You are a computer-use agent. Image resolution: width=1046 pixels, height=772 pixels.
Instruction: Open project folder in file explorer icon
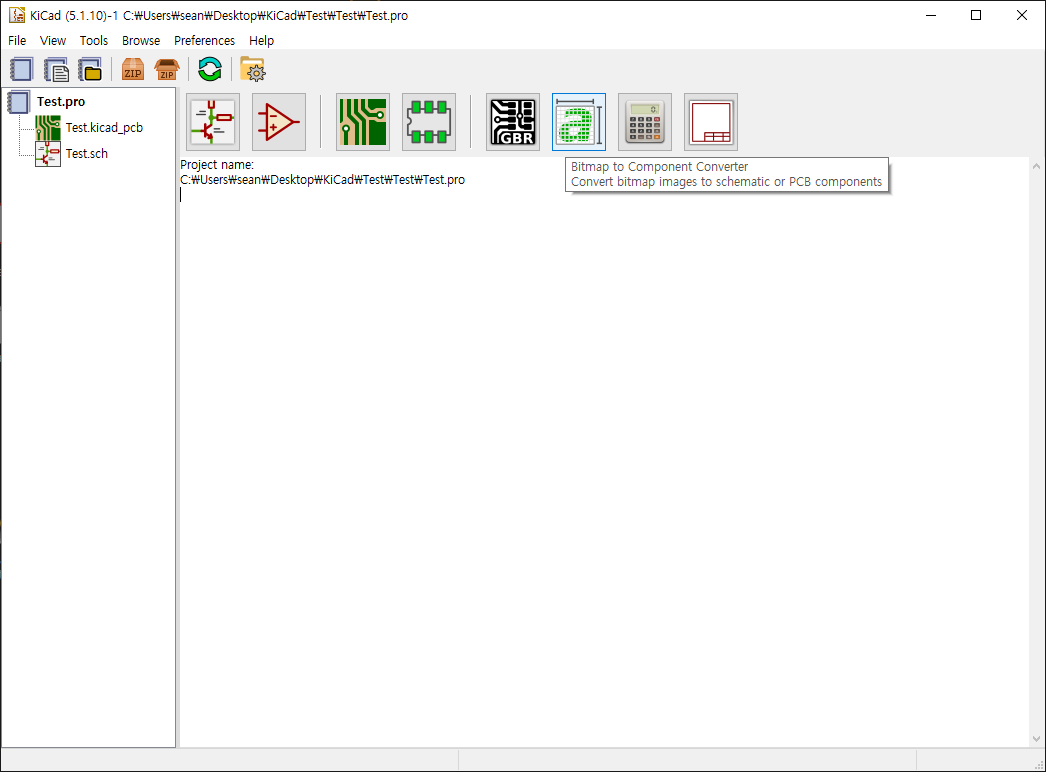253,69
